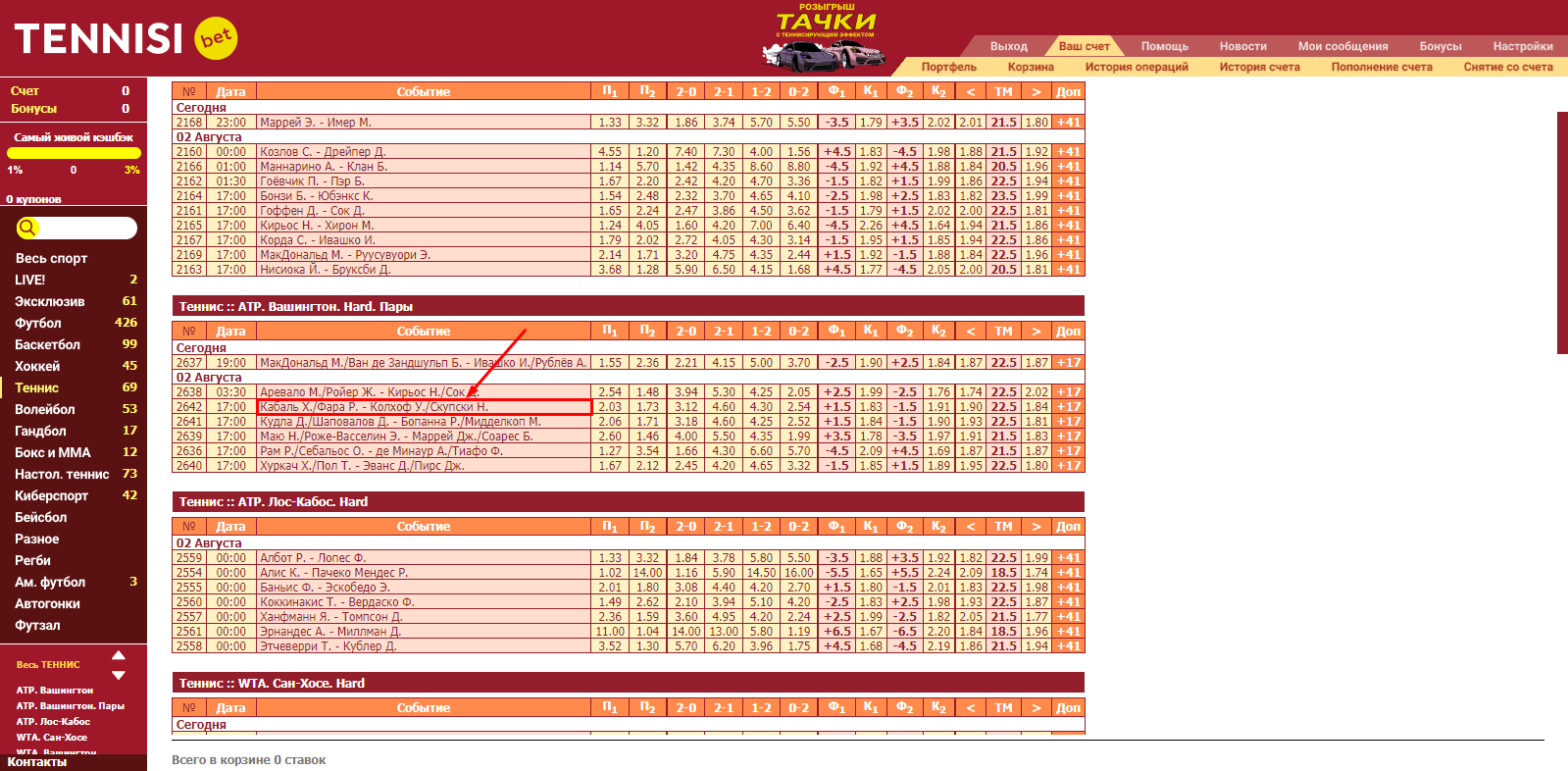
Task: Open the Бонусы tab in top menu
Action: 1440,46
